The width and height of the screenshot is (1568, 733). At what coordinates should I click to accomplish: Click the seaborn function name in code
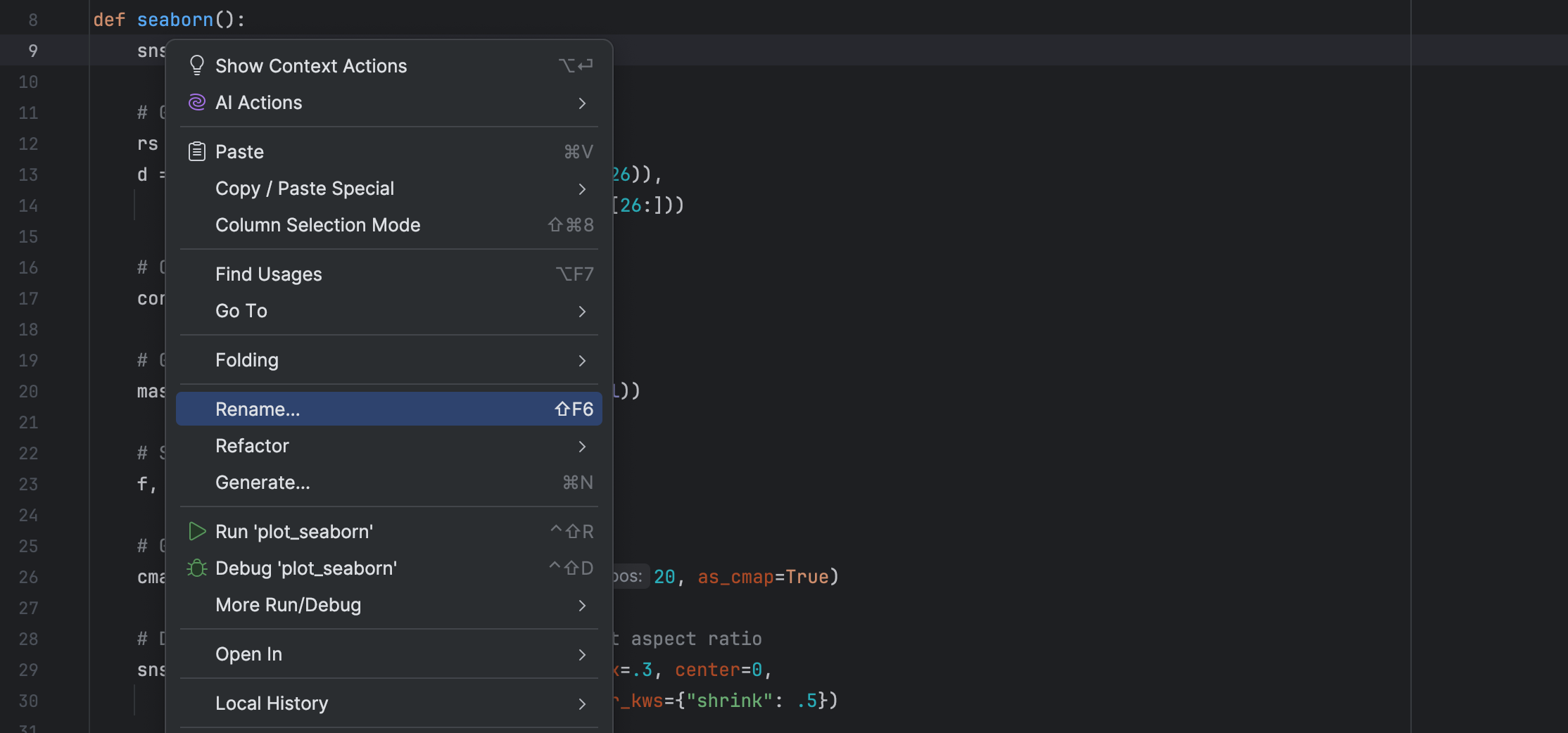pyautogui.click(x=175, y=20)
